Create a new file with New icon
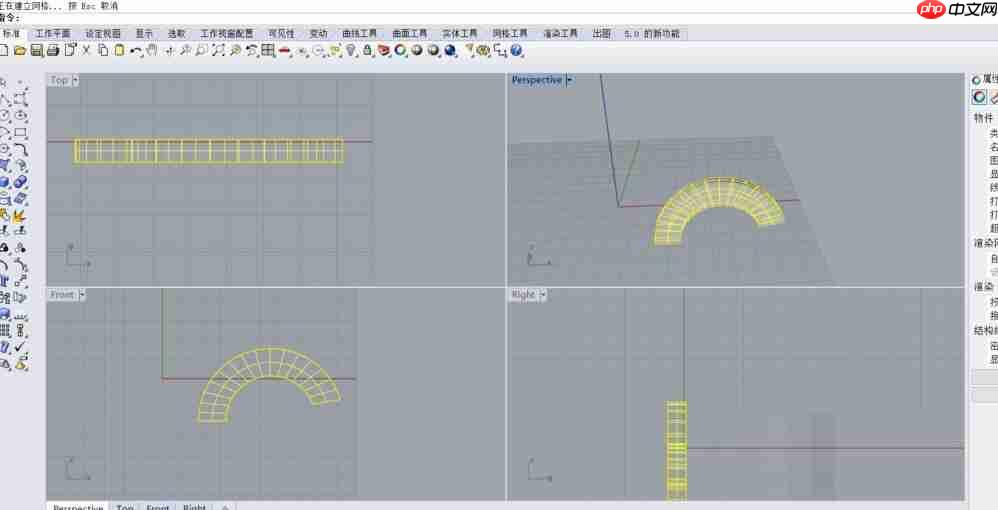Screen dimensions: 998x510 point(4,50)
